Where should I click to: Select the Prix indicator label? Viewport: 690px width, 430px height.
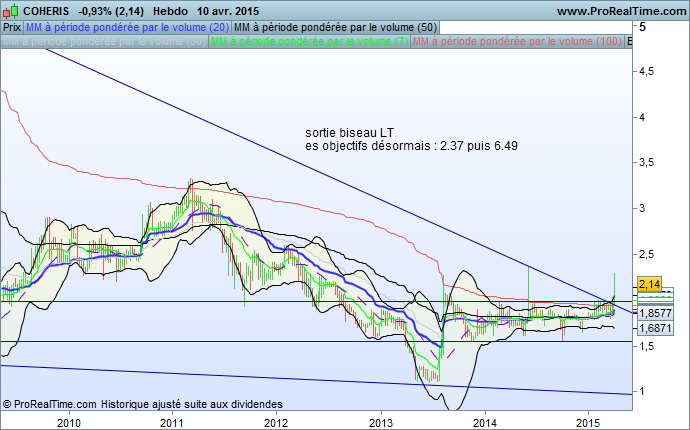pyautogui.click(x=12, y=27)
